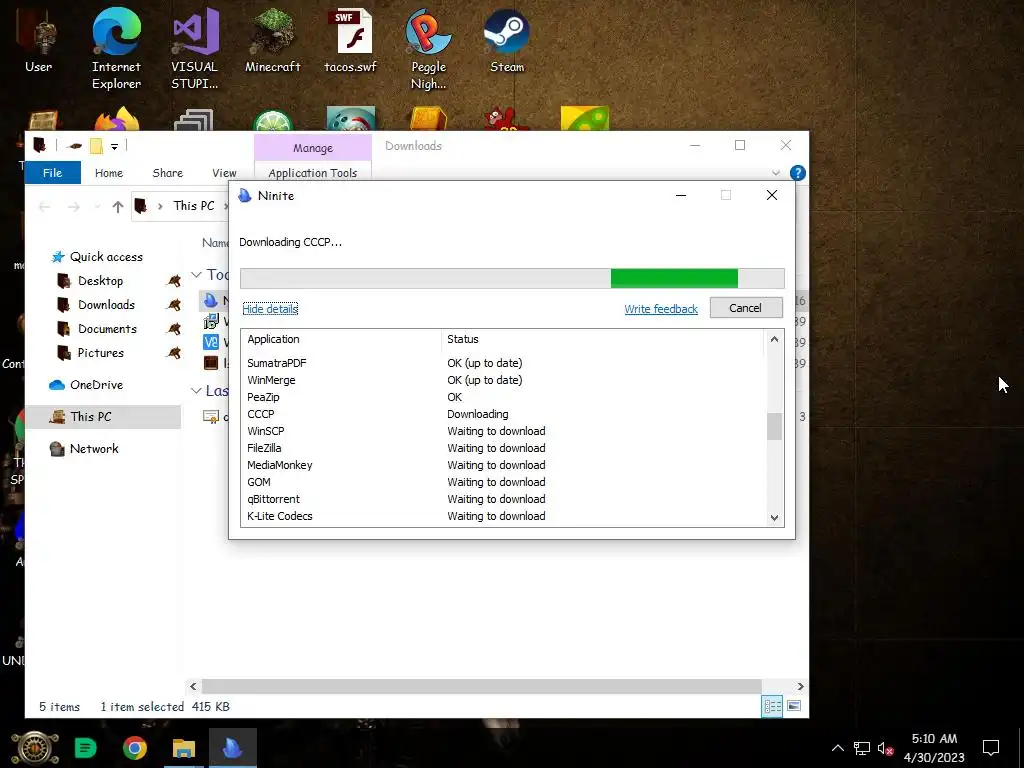This screenshot has width=1024, height=768.
Task: Select the VISUAL STUPI... desktop shortcut
Action: coord(195,50)
